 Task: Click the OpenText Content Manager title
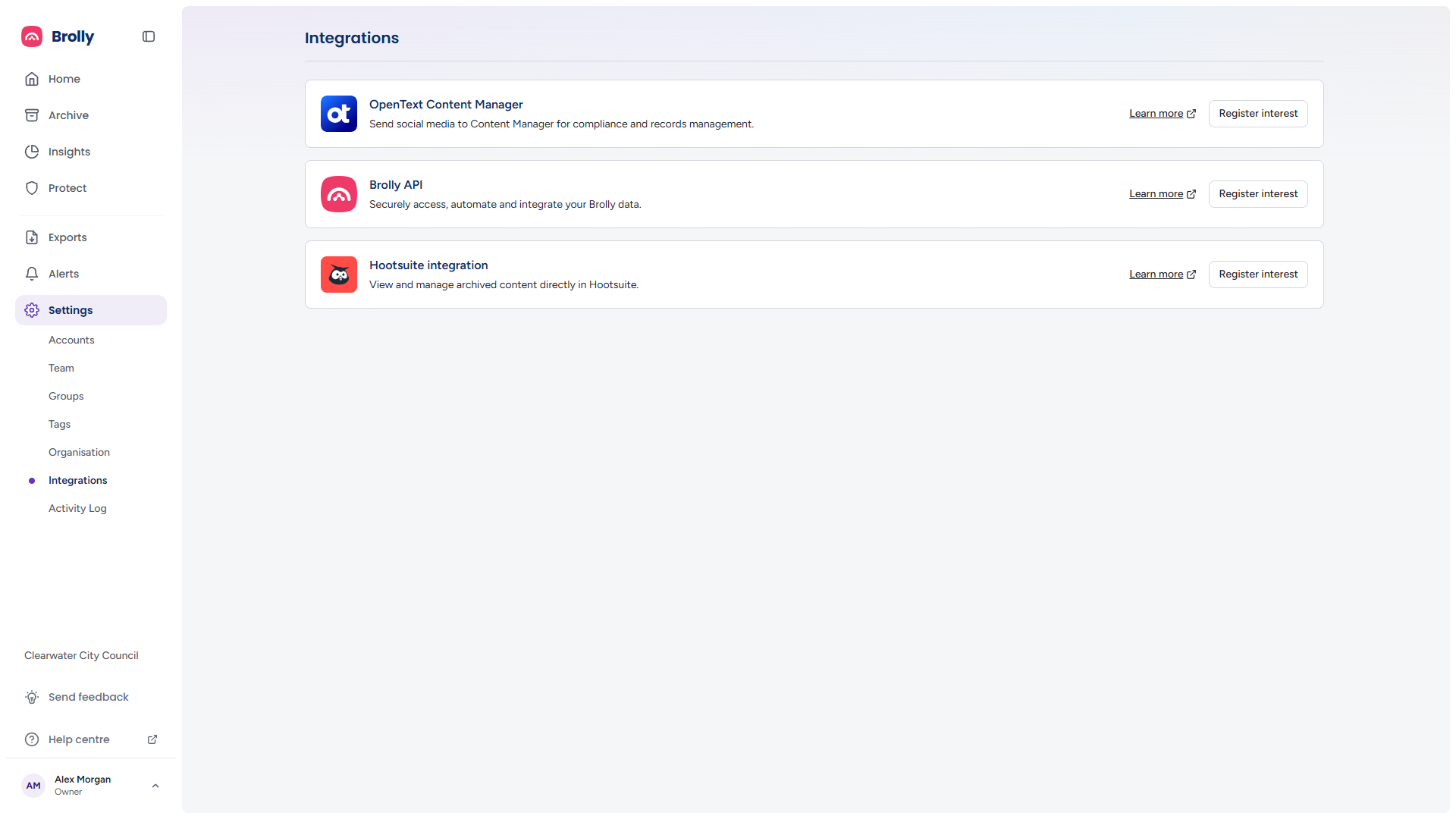pyautogui.click(x=446, y=105)
